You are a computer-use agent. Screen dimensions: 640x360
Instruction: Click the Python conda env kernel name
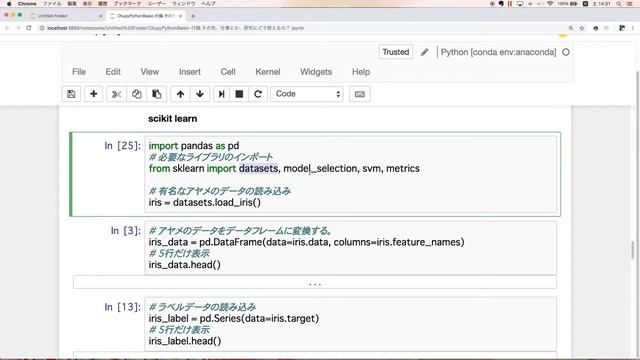(498, 52)
